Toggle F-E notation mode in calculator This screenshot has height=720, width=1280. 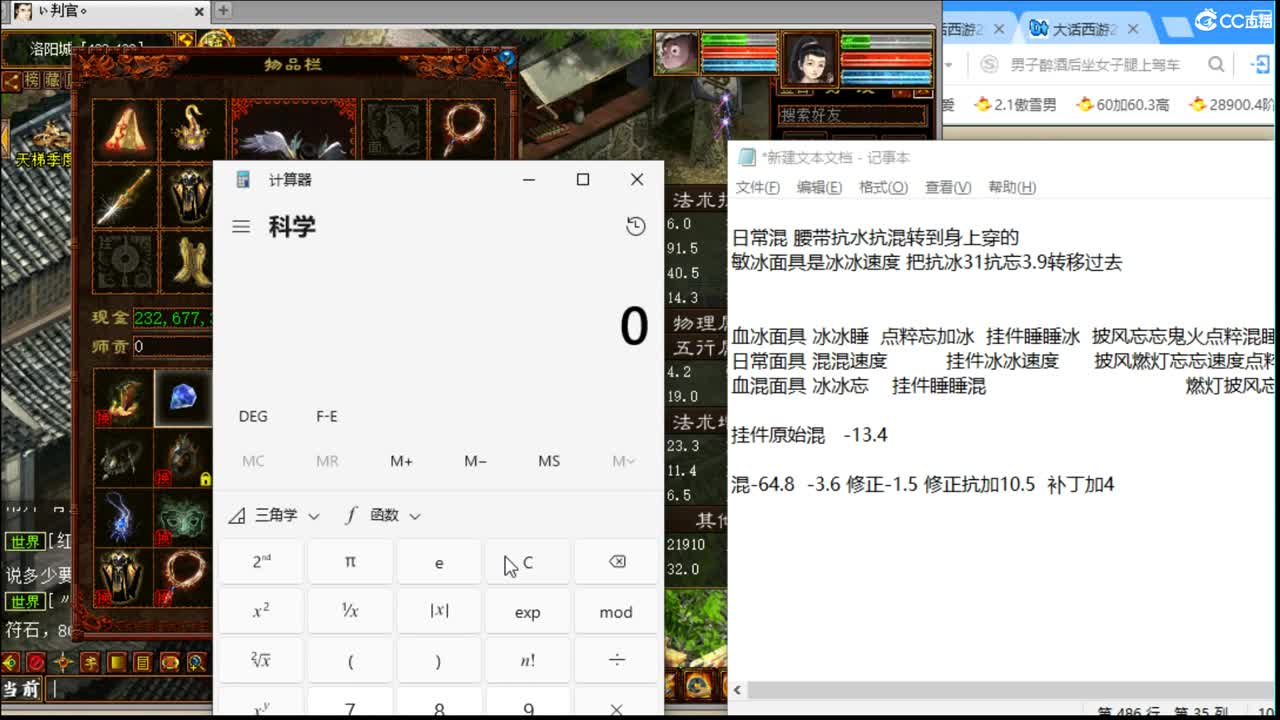(x=325, y=415)
